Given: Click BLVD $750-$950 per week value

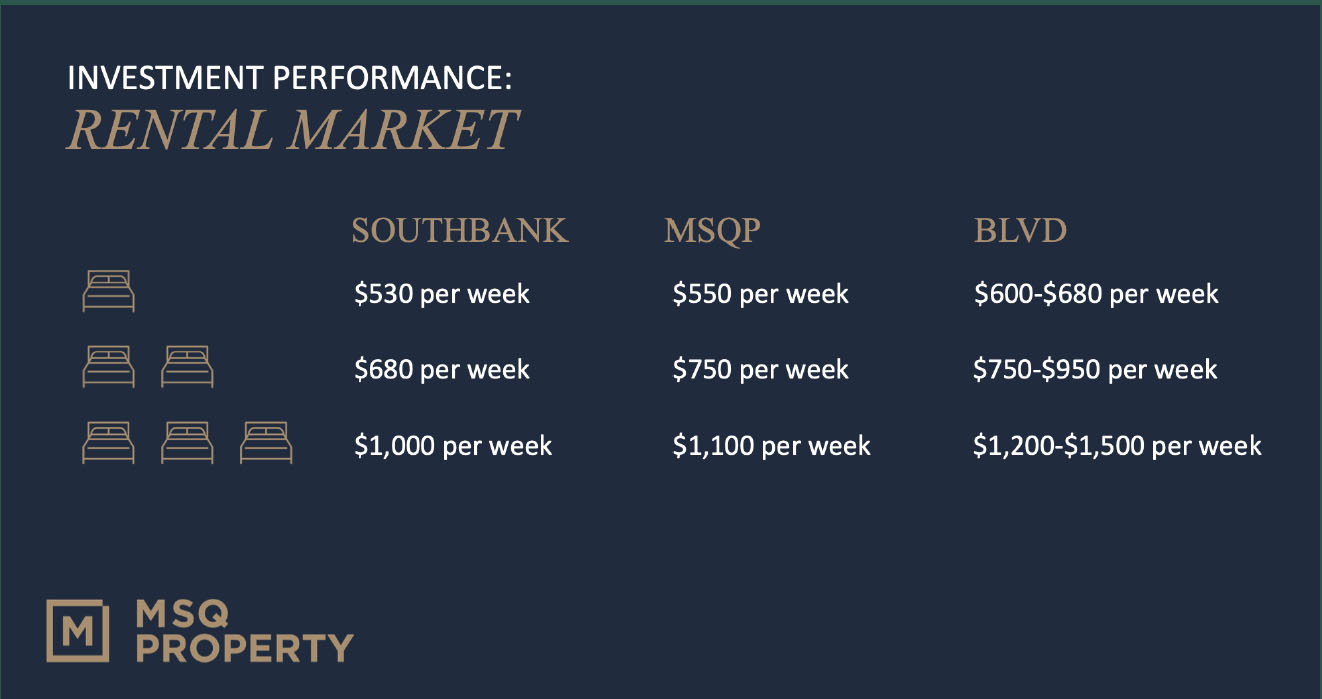Looking at the screenshot, I should 1096,369.
